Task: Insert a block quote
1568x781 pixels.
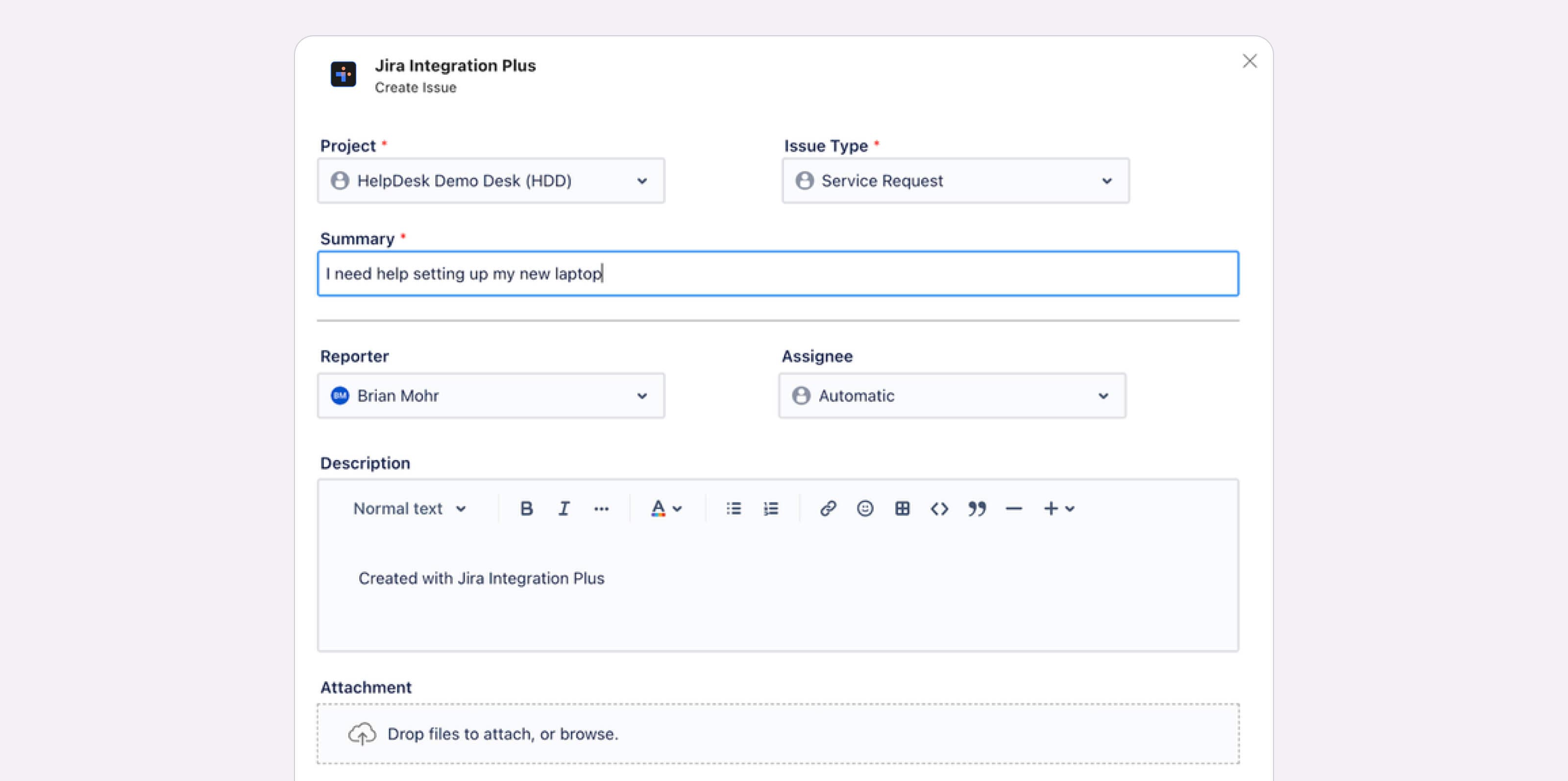Action: (977, 508)
